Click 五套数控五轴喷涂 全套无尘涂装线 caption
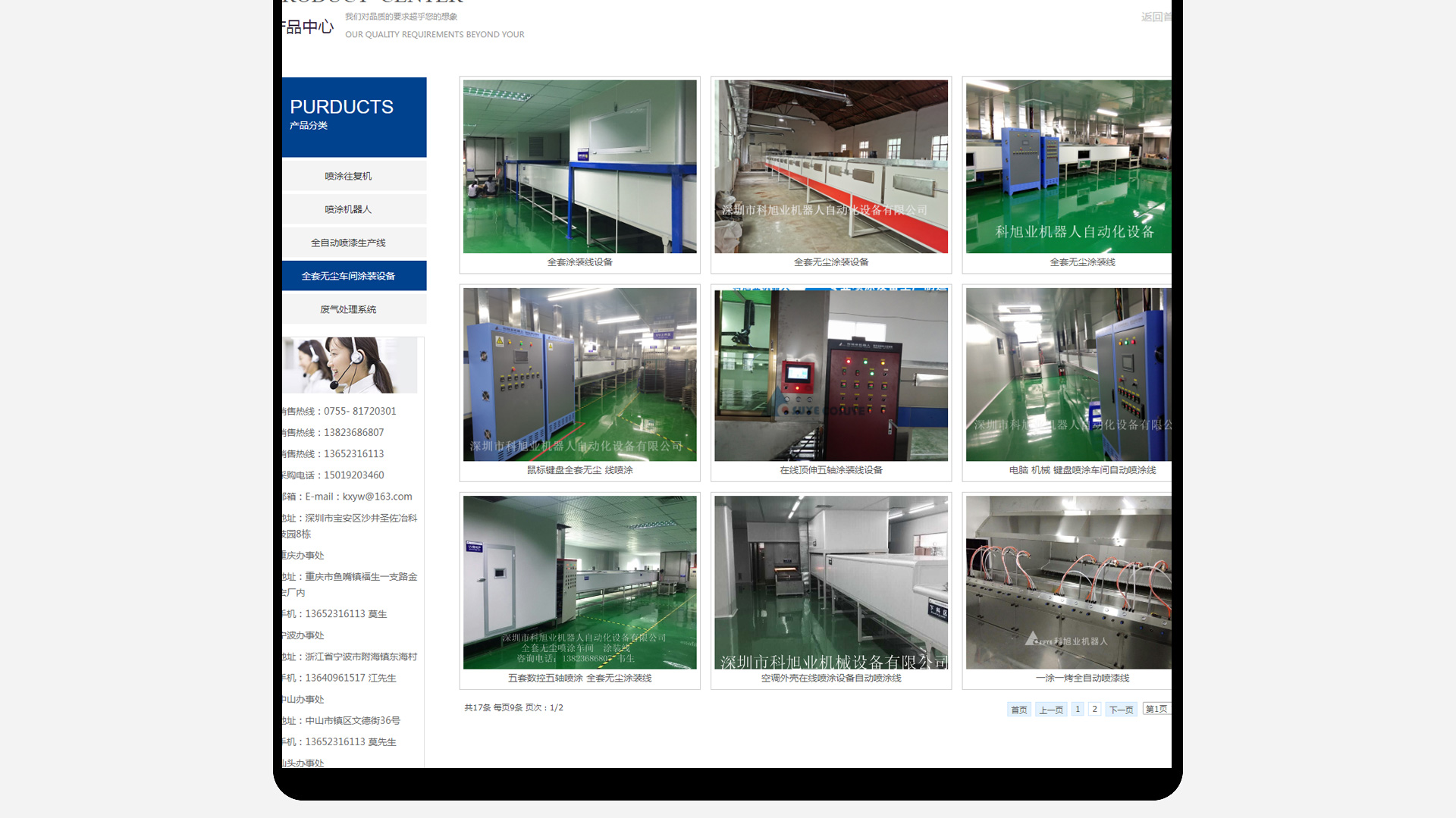This screenshot has width=1456, height=818. [579, 678]
